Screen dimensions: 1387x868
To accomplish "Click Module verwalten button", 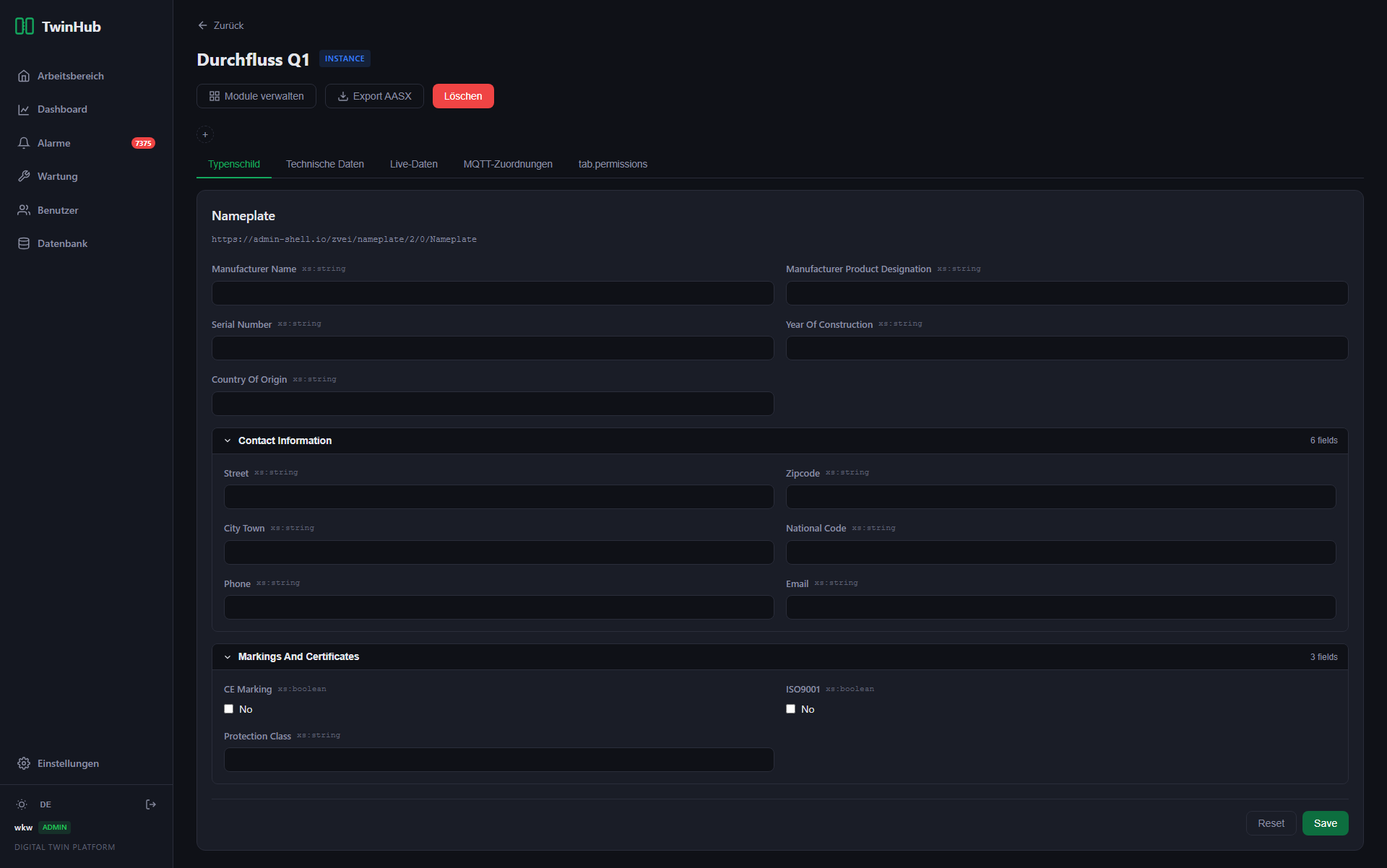I will (x=256, y=96).
